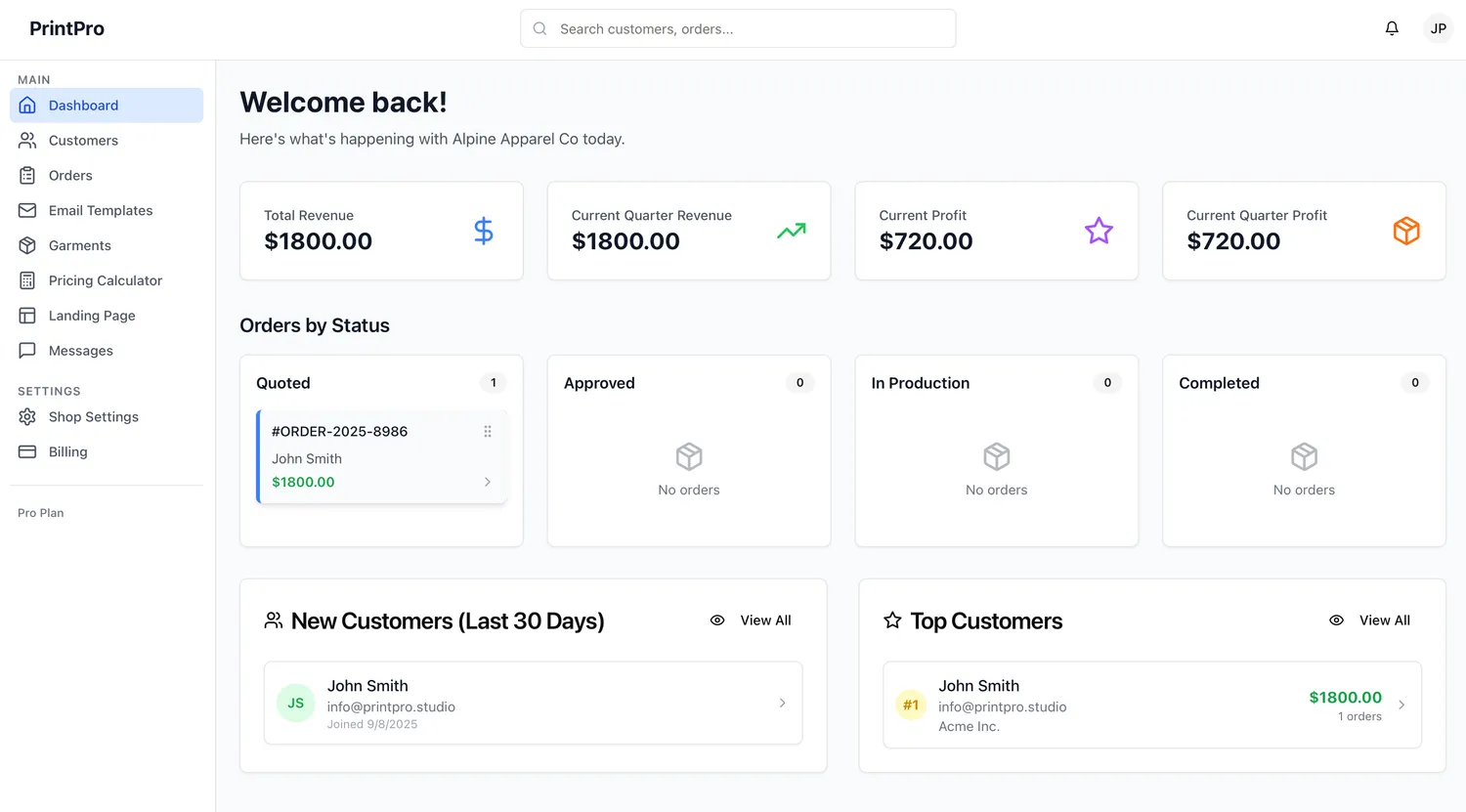This screenshot has height=812, width=1466.
Task: Grab the drag handle on order #ORDER-2025-8986
Action: tap(488, 432)
